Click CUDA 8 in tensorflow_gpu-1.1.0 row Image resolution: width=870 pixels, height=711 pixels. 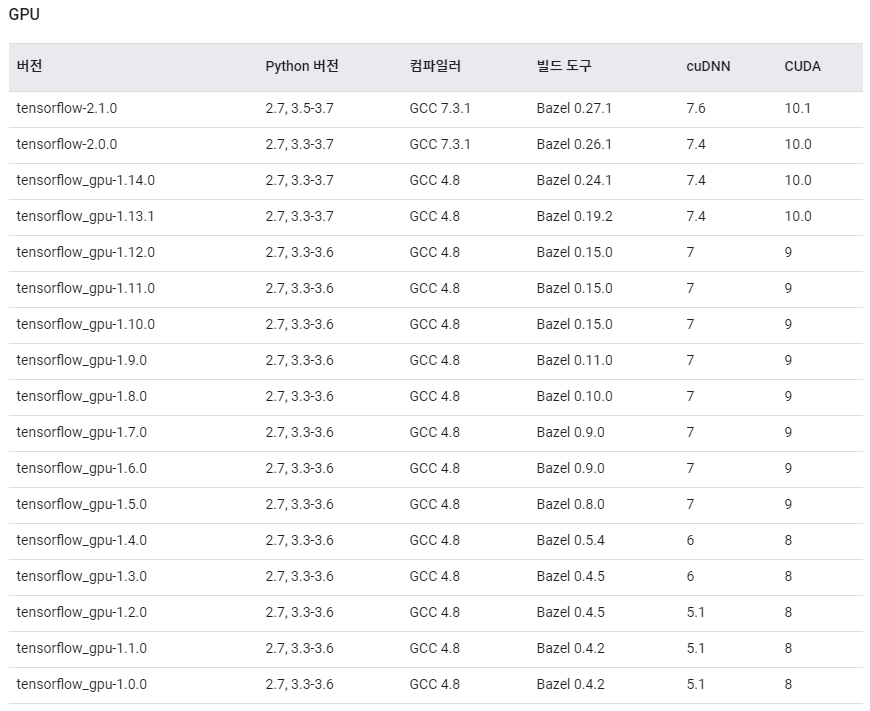(x=788, y=648)
